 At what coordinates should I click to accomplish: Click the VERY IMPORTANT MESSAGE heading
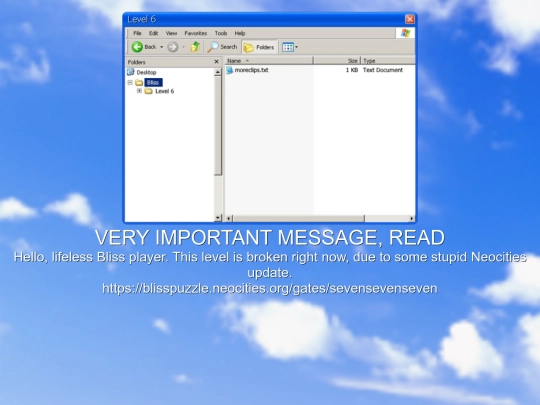pyautogui.click(x=270, y=238)
